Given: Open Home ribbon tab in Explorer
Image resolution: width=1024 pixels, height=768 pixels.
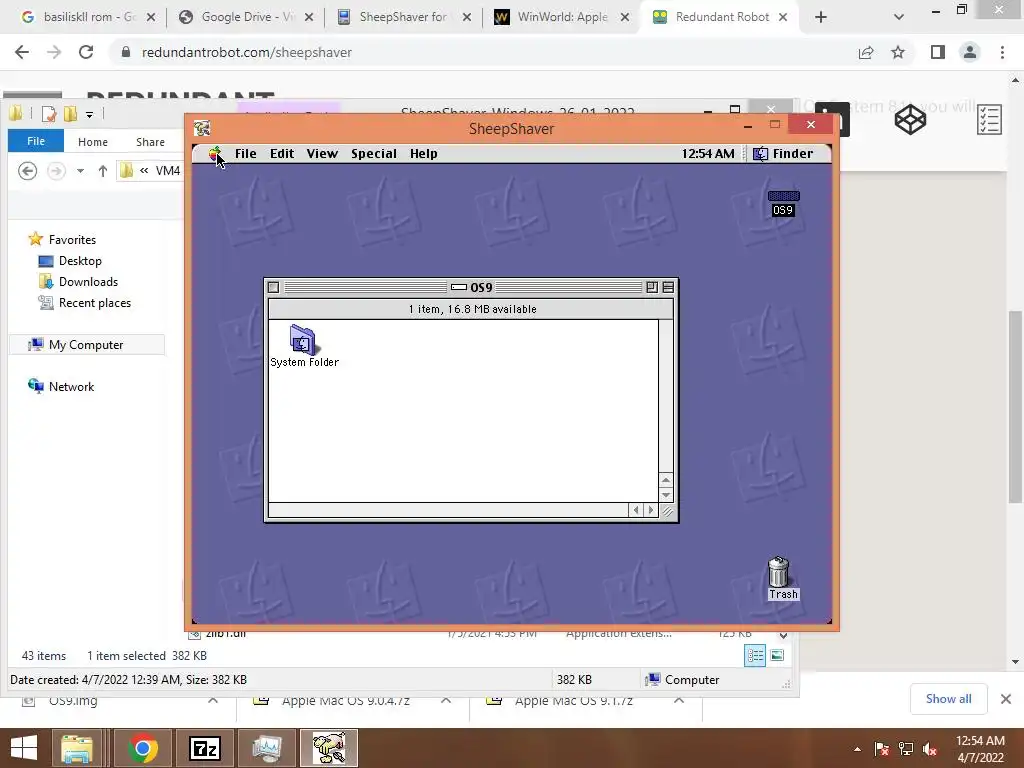Looking at the screenshot, I should point(93,142).
